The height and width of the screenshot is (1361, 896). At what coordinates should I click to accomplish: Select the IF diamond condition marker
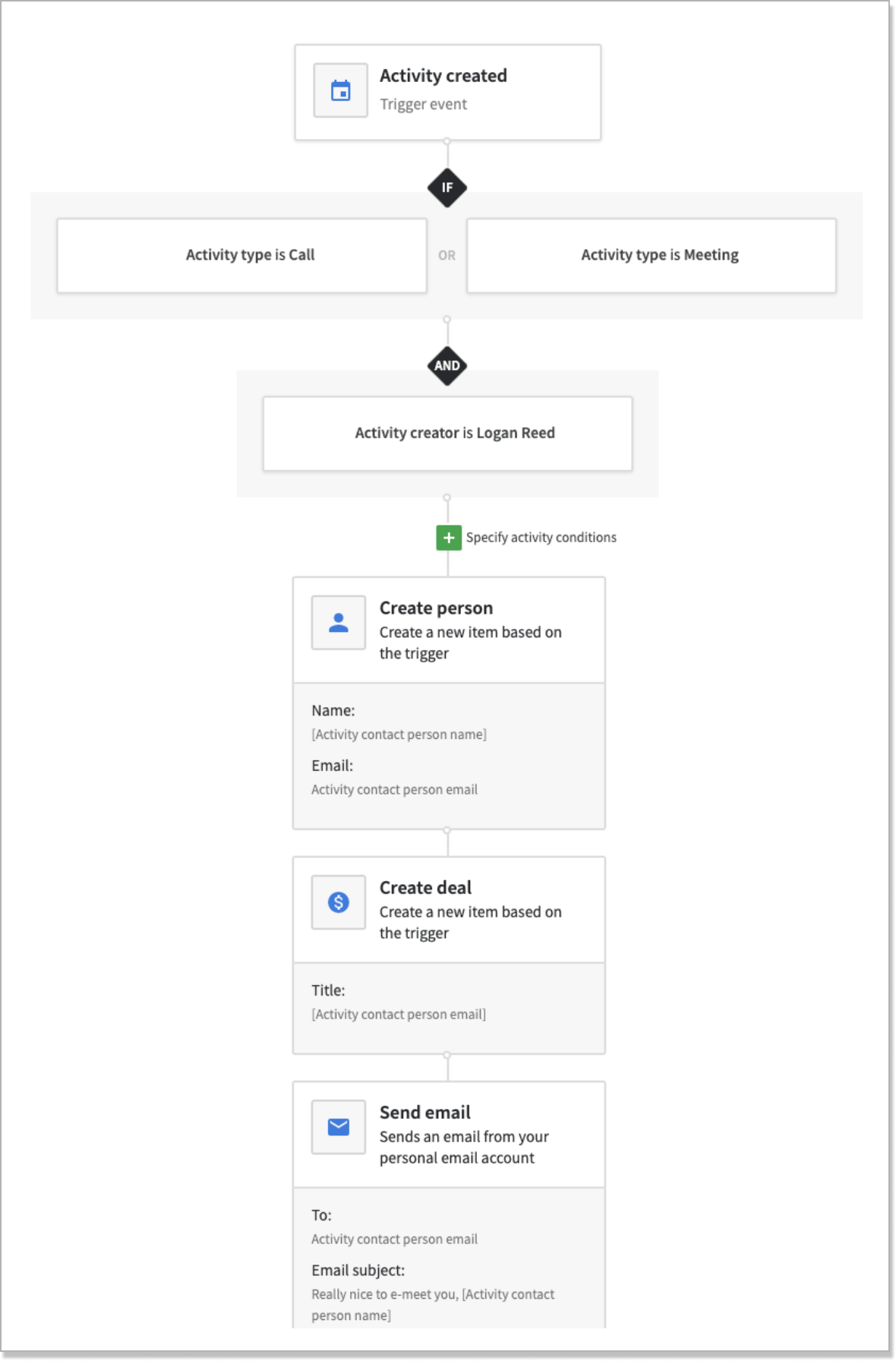pos(447,188)
